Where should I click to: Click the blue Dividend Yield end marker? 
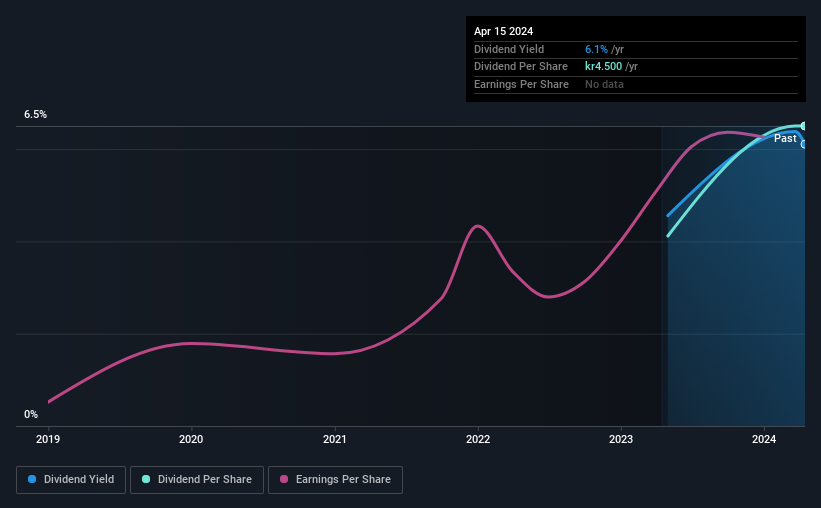(804, 144)
